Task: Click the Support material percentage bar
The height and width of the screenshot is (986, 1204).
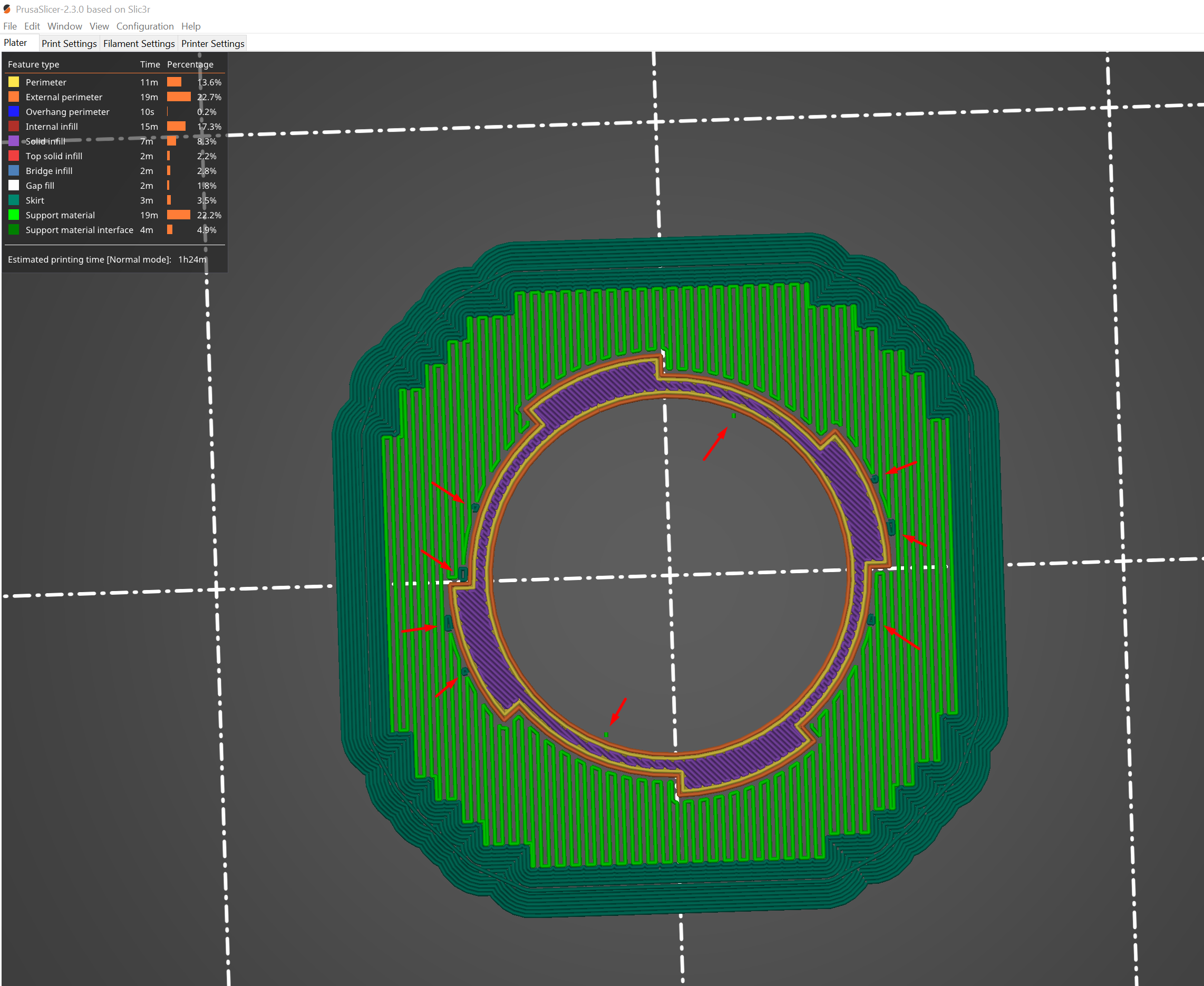Action: pos(178,215)
